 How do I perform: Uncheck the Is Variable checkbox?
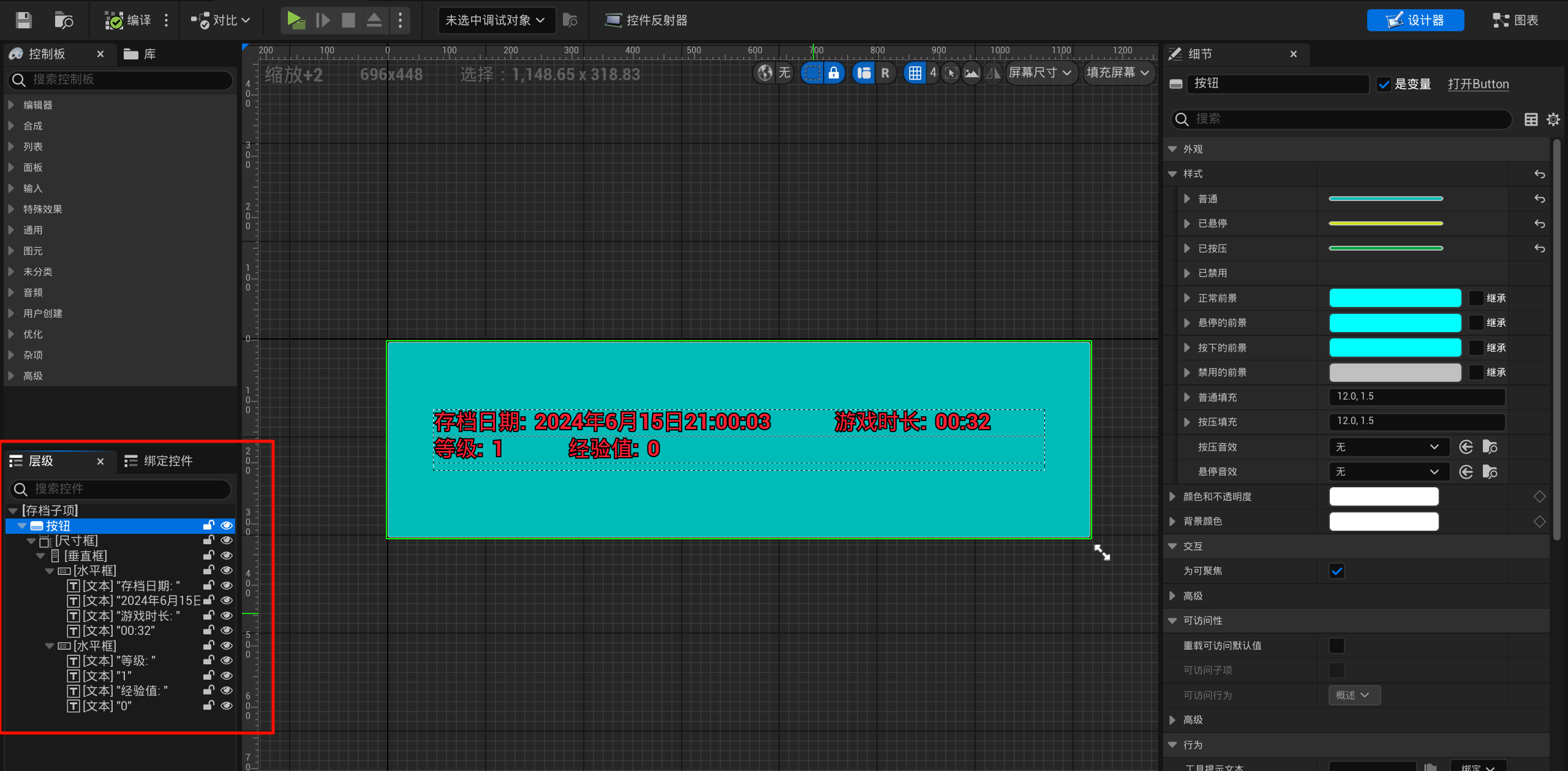click(x=1384, y=85)
